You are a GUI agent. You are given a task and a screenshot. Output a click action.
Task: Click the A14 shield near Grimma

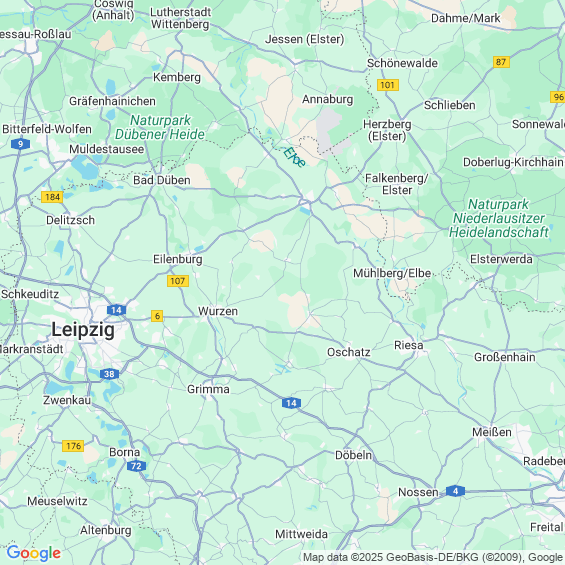tap(291, 403)
